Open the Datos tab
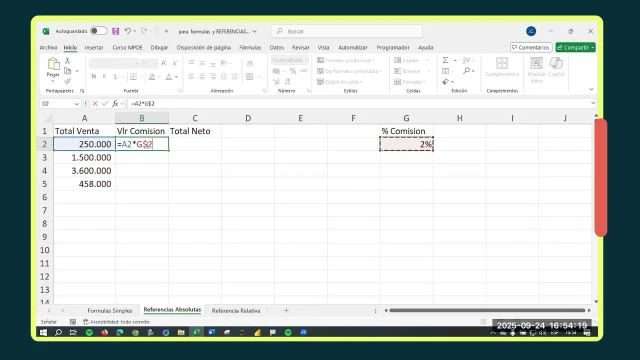The width and height of the screenshot is (640, 360). 277,47
